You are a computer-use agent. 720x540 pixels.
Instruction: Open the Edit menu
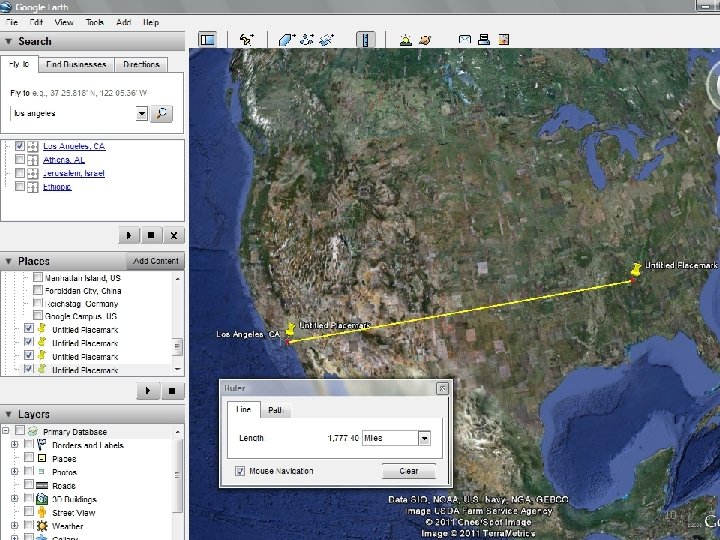(36, 22)
